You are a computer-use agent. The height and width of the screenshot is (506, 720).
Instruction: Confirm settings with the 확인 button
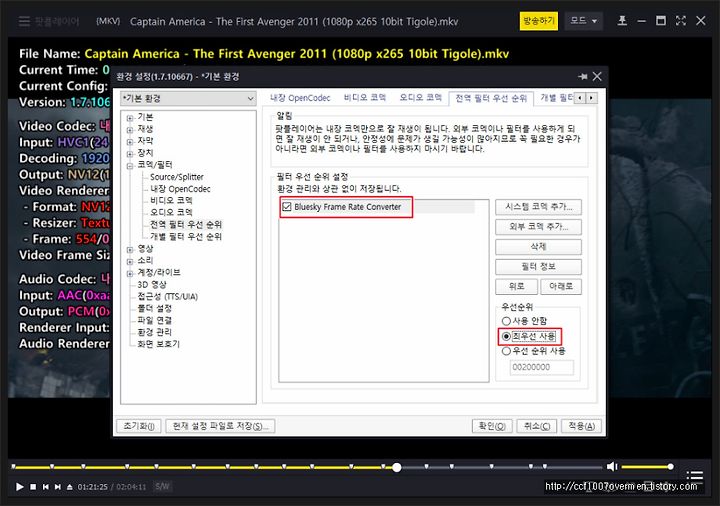[x=492, y=426]
